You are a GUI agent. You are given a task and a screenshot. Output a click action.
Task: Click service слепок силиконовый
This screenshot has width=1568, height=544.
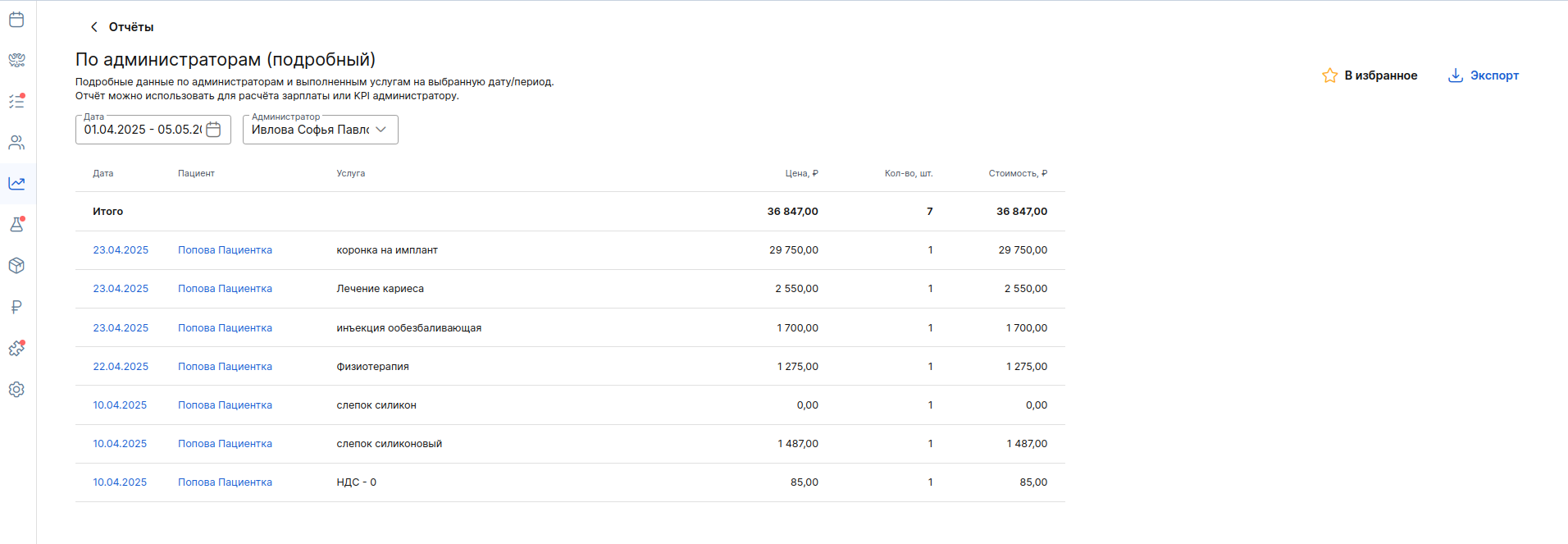point(390,444)
